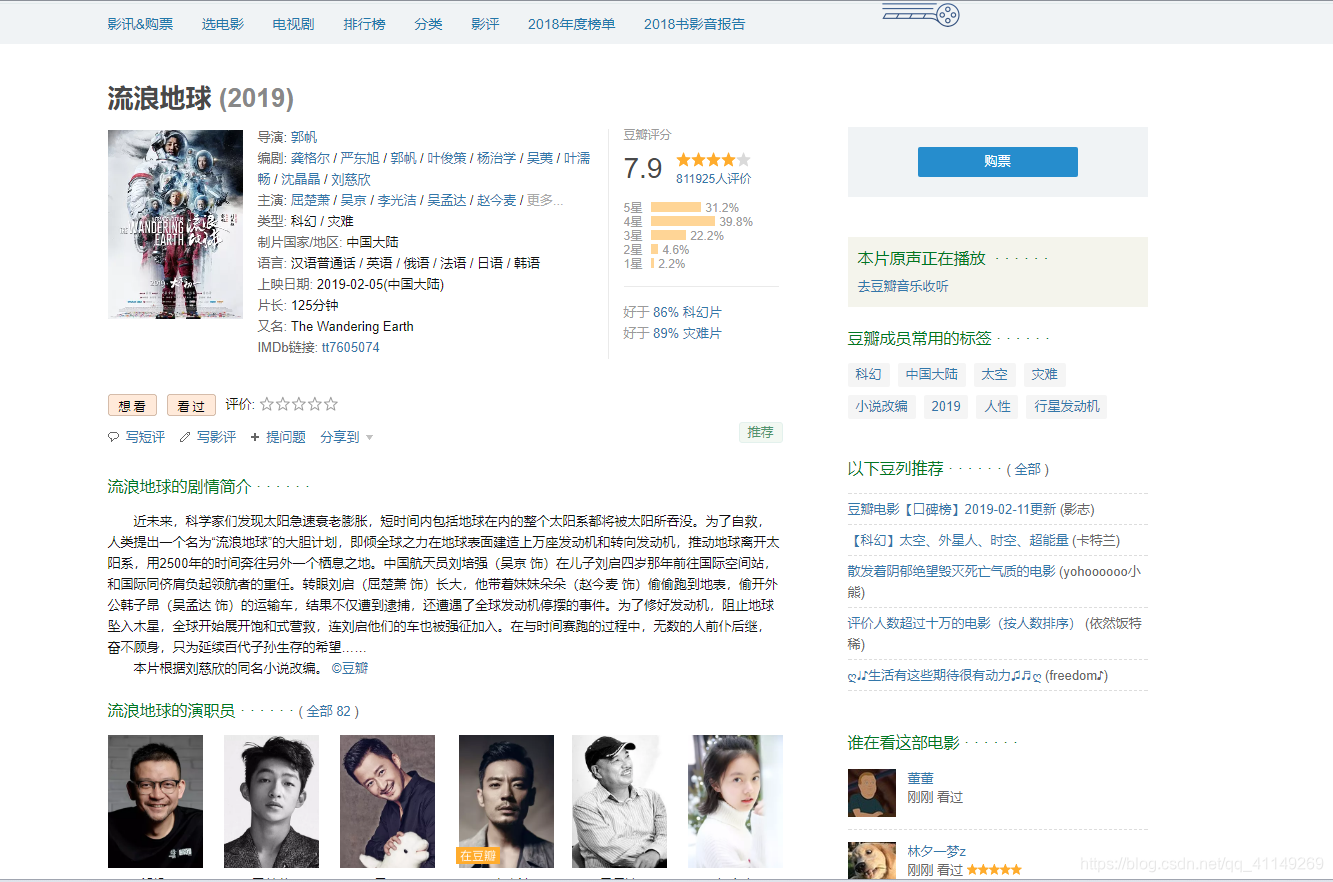Click the speech bubble icon beside 写短评

point(113,437)
